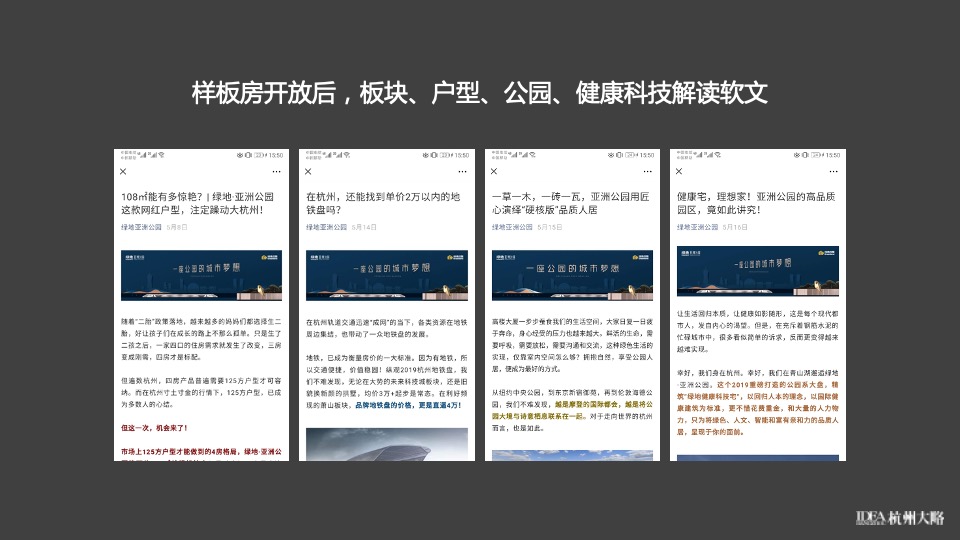Click the banner image in 一草一木 article
This screenshot has height=540, width=960.
(572, 275)
